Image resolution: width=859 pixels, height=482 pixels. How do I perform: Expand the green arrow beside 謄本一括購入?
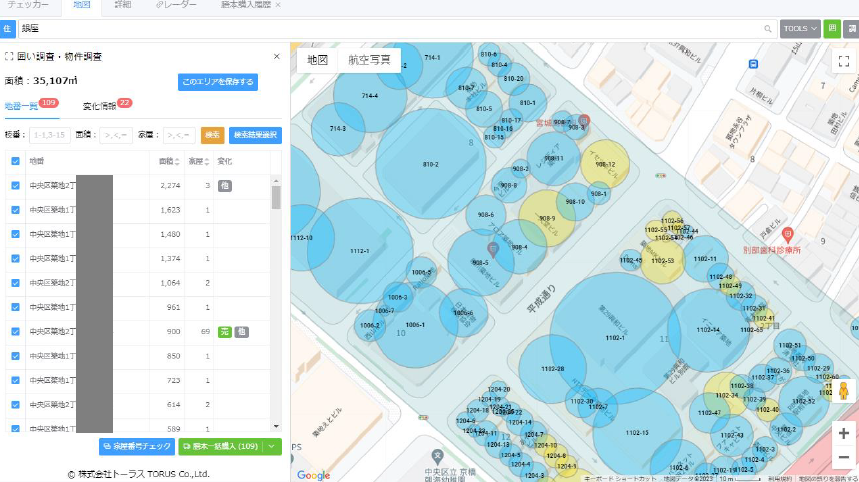(273, 447)
